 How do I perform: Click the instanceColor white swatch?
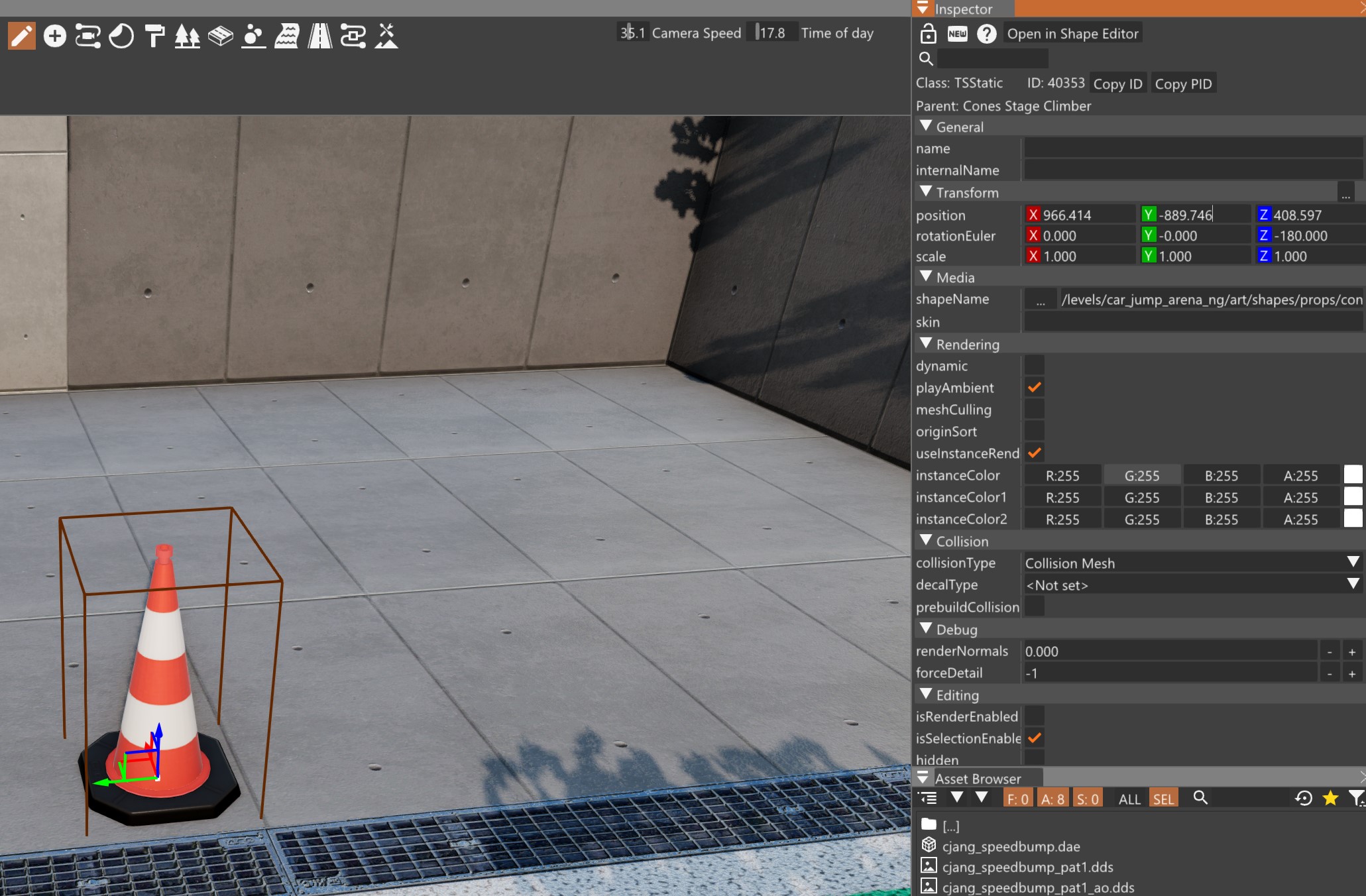pyautogui.click(x=1353, y=475)
